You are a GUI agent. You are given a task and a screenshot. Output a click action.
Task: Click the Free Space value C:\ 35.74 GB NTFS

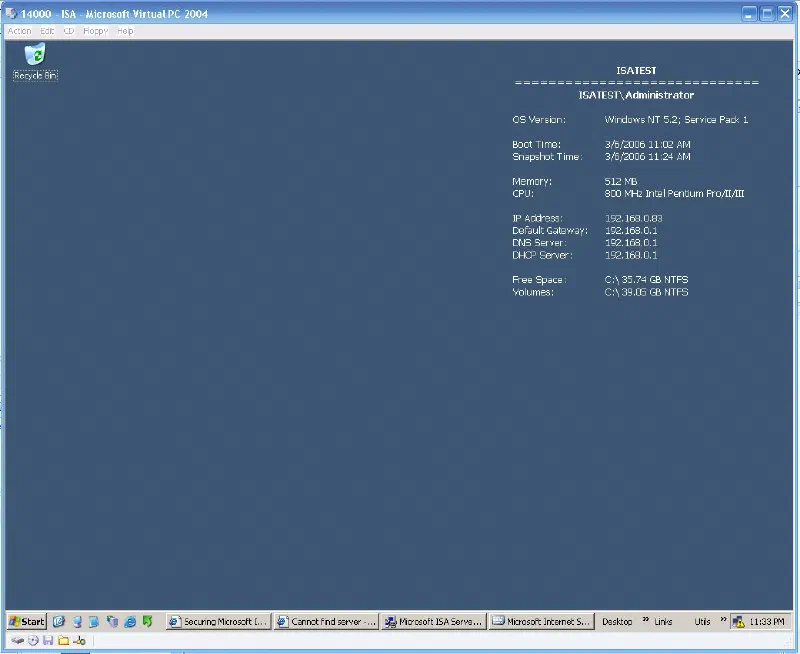pos(646,280)
